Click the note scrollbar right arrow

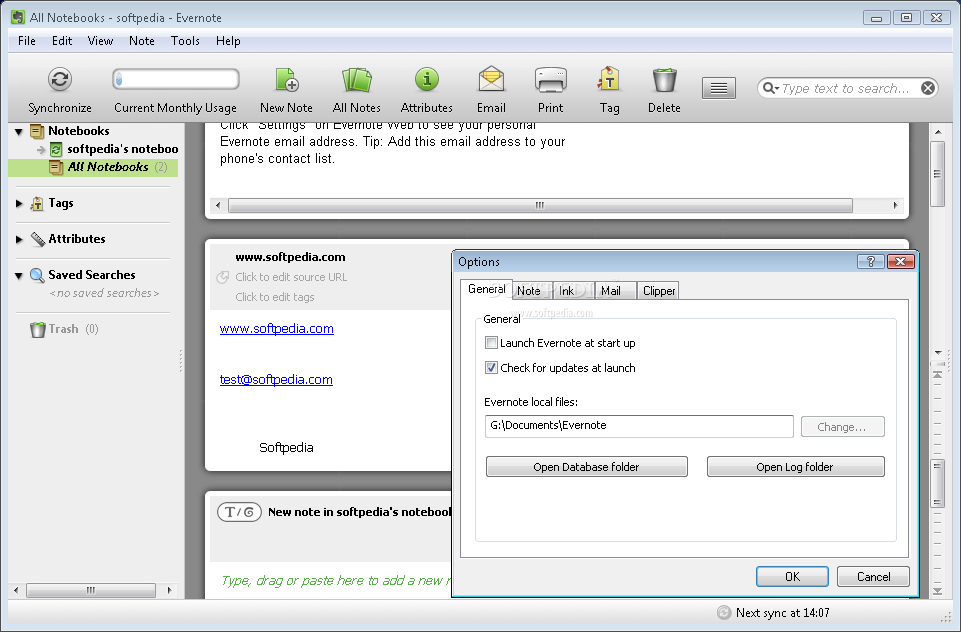coord(895,205)
